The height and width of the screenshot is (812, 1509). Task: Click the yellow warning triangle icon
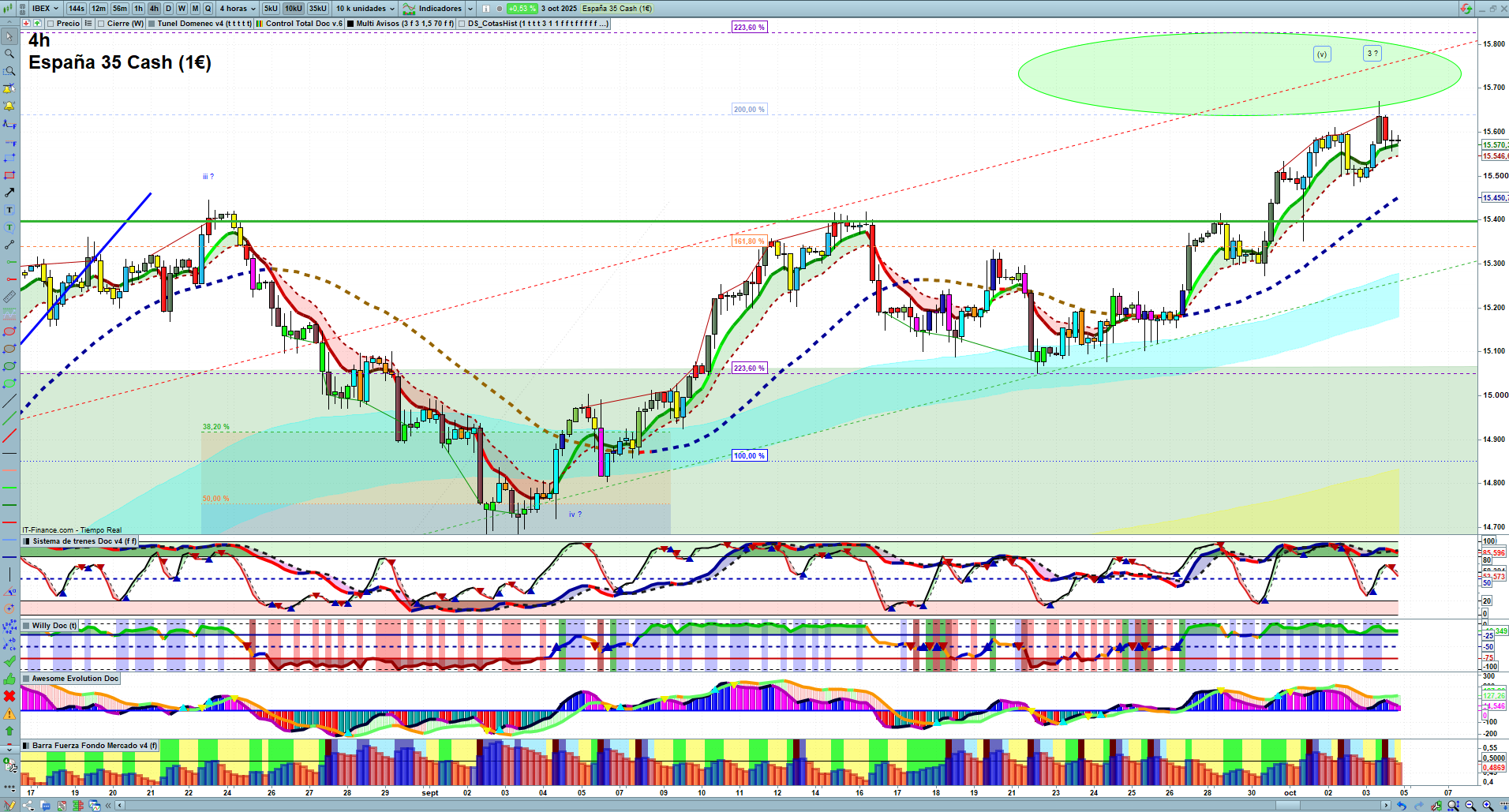(x=9, y=713)
